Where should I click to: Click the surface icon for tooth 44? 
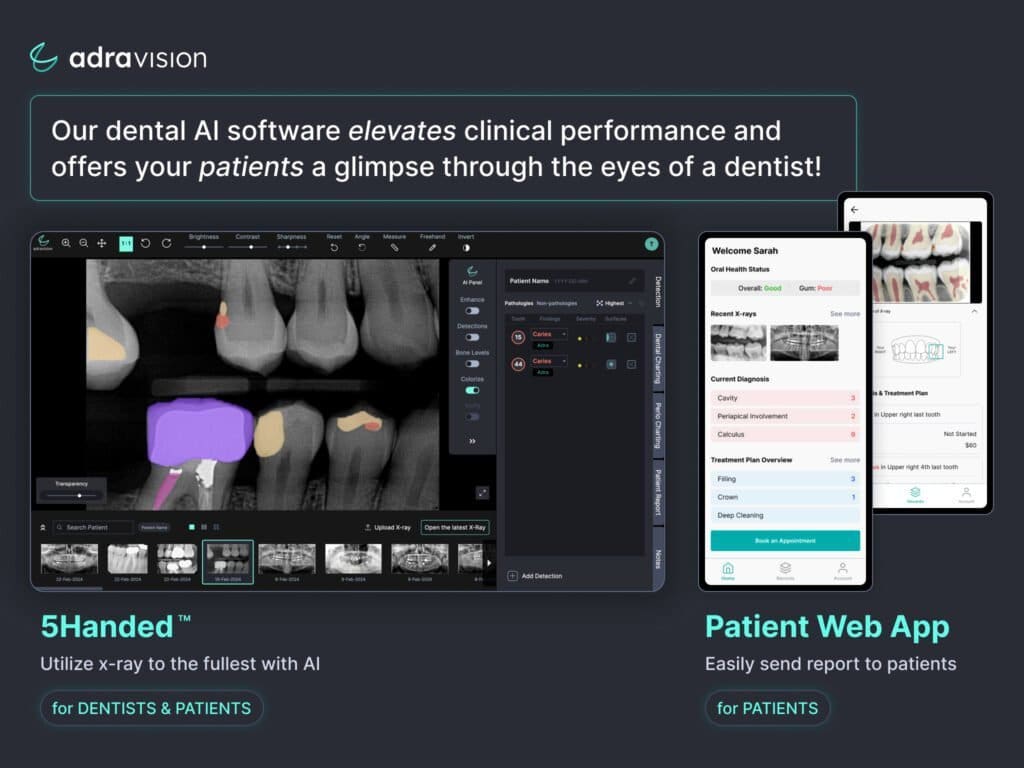[x=611, y=364]
